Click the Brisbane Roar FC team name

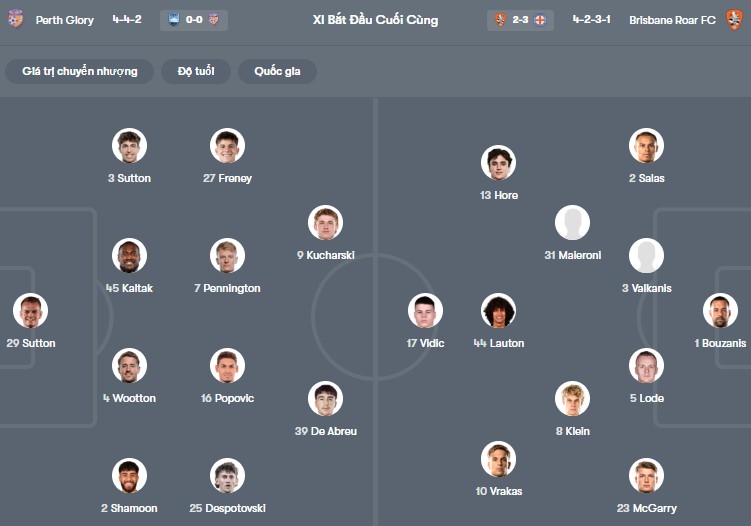pyautogui.click(x=672, y=20)
